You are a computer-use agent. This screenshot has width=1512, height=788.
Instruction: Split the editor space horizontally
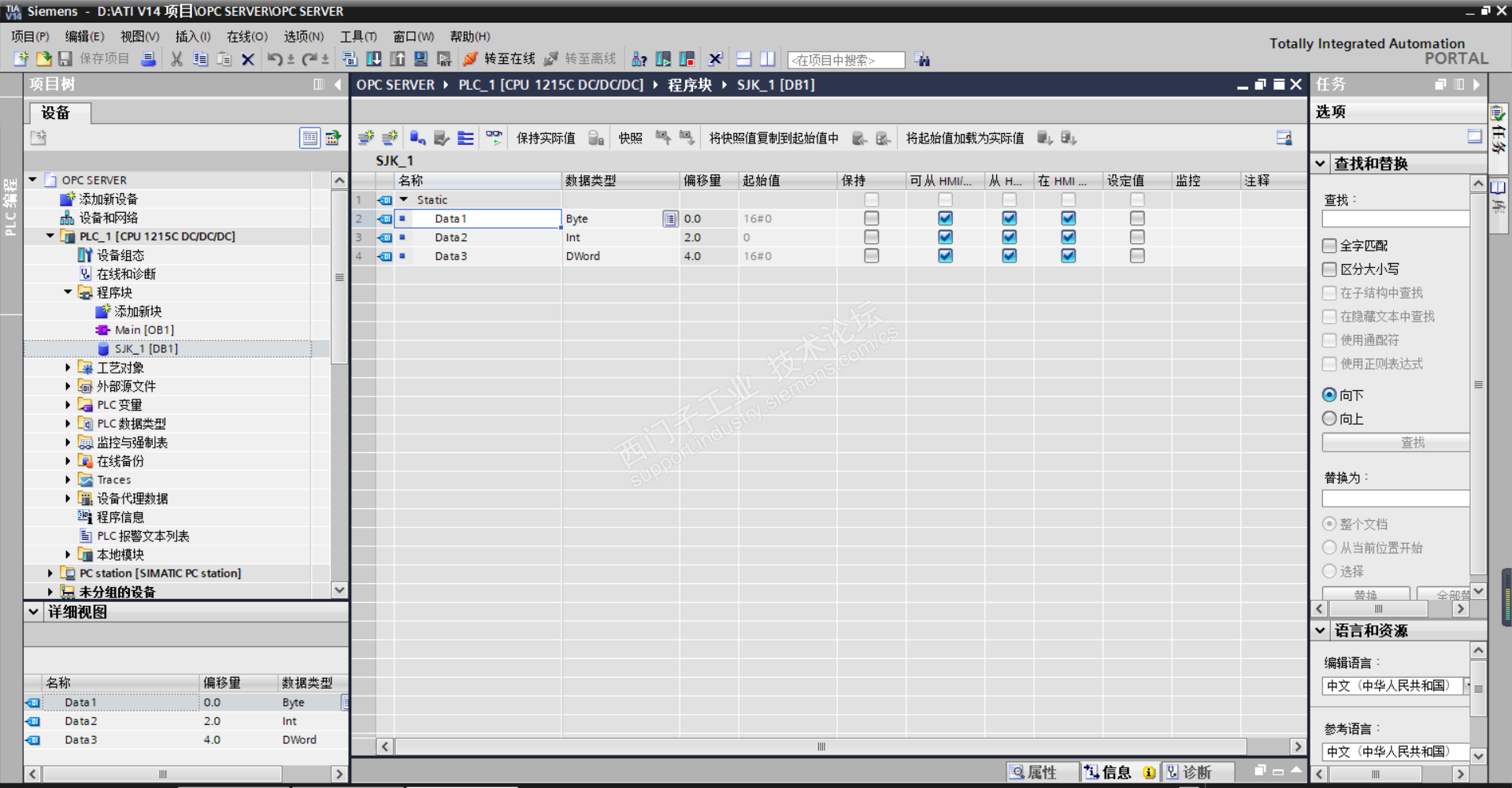coord(743,59)
